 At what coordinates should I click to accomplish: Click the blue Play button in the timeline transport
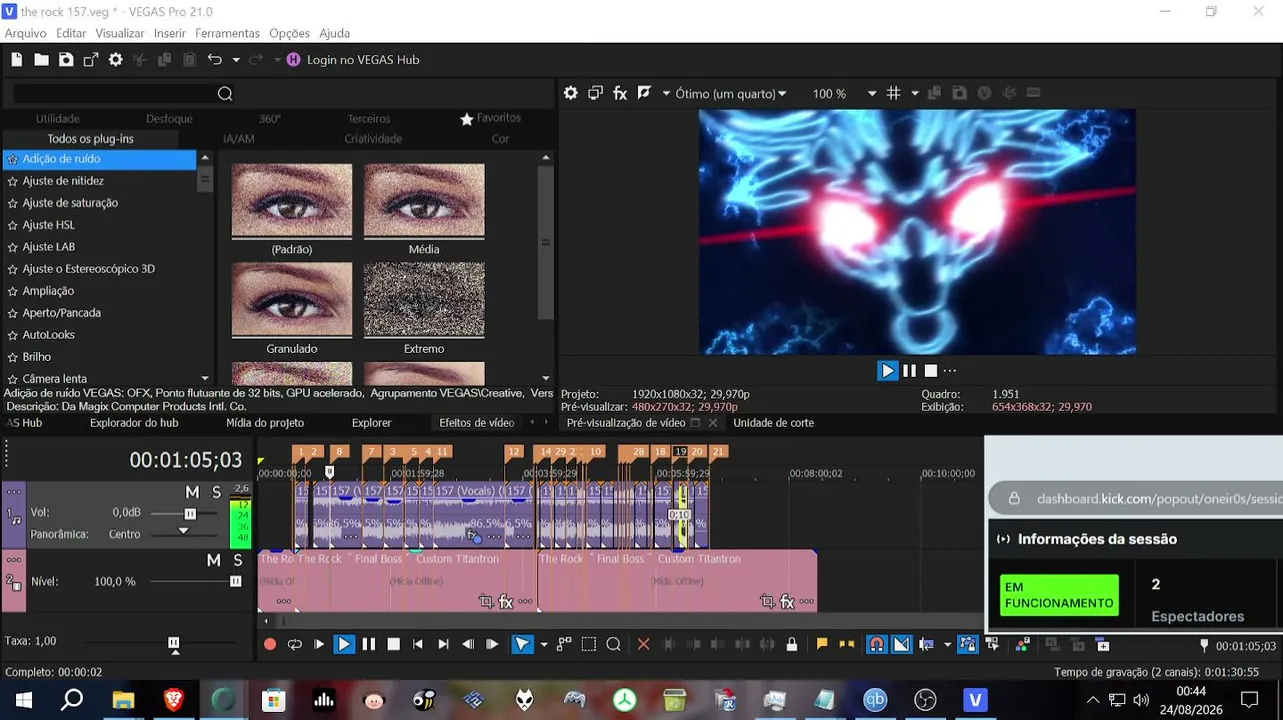point(344,645)
